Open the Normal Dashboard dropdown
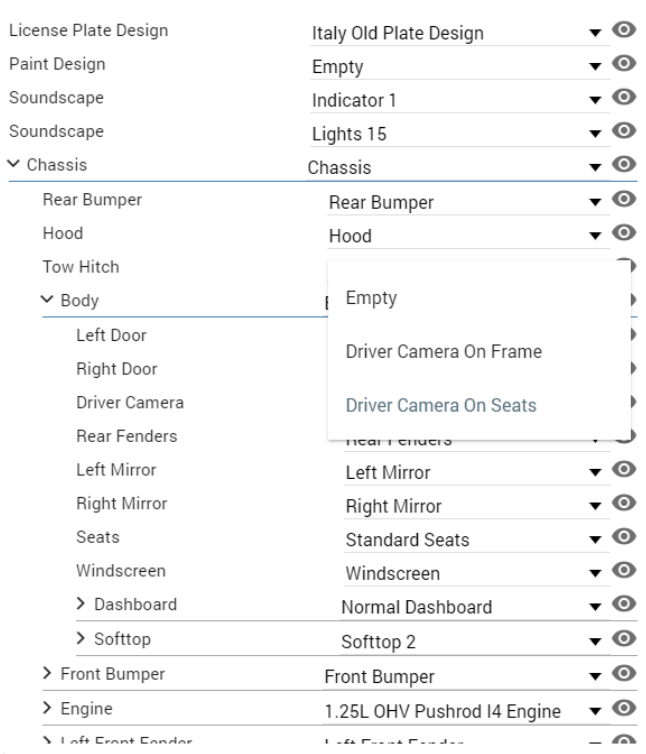Viewport: 646px width, 754px height. (474, 607)
